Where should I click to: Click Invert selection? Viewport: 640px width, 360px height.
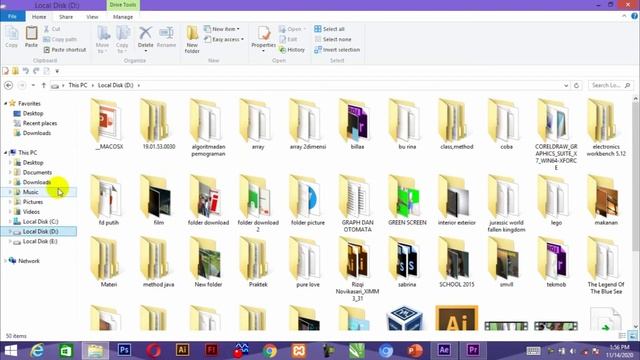[337, 50]
